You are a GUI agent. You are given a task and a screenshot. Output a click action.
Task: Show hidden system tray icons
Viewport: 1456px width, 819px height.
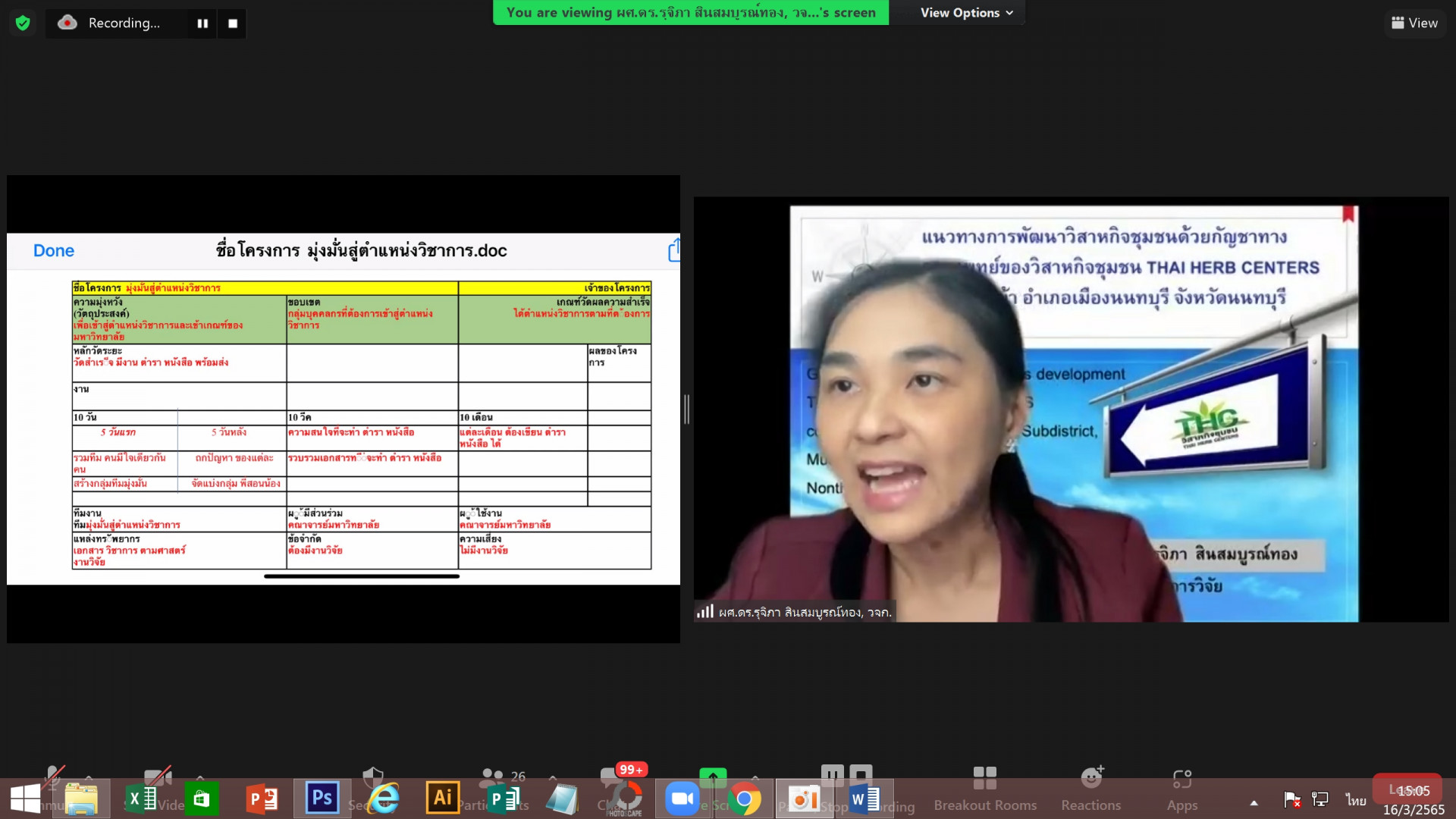(x=1254, y=802)
